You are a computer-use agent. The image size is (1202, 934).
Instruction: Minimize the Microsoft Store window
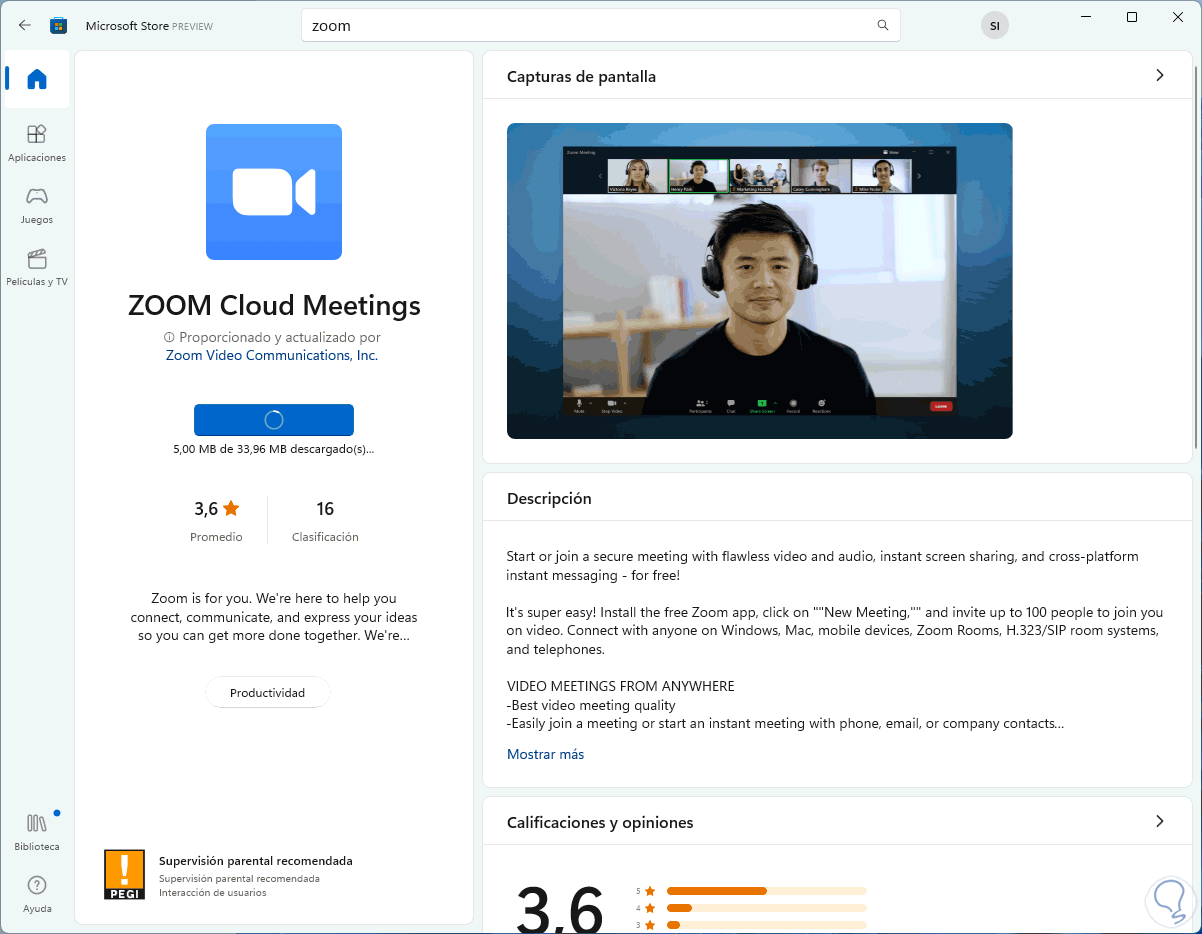(x=1086, y=17)
